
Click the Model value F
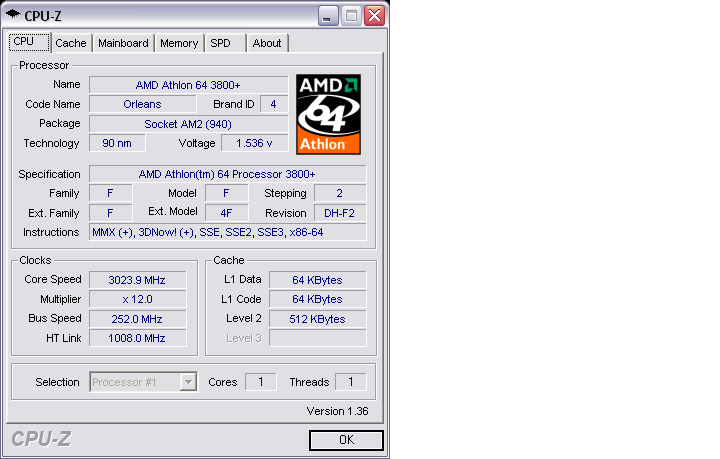click(x=226, y=193)
